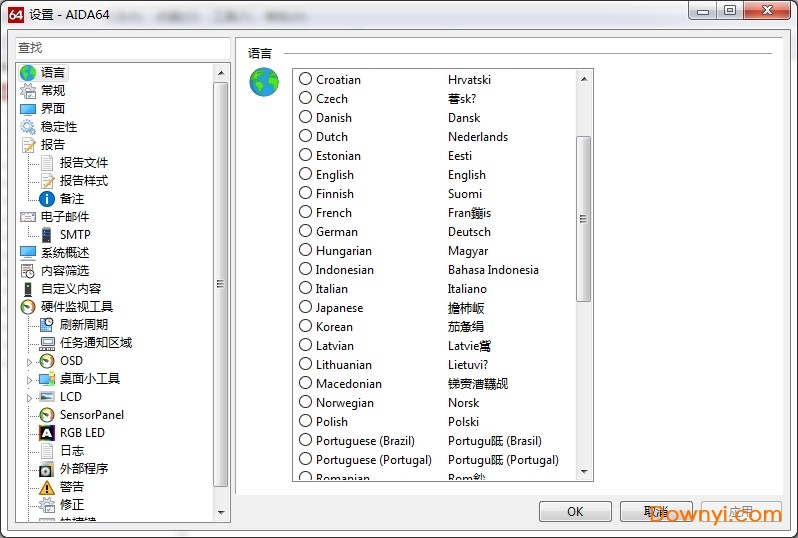Open the 外部程序 icon
The height and width of the screenshot is (538, 798).
pos(46,469)
